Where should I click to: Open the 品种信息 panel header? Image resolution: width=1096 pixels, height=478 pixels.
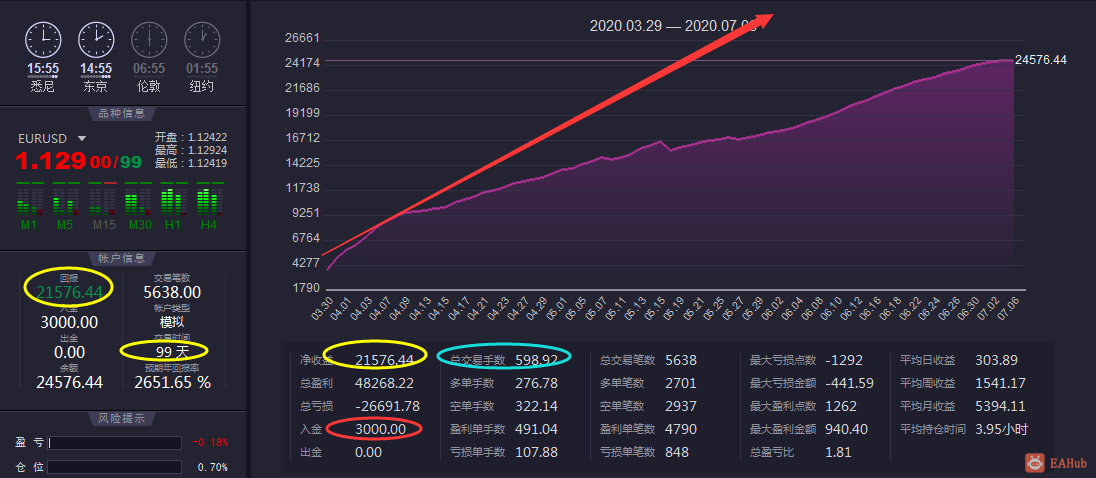(x=122, y=115)
